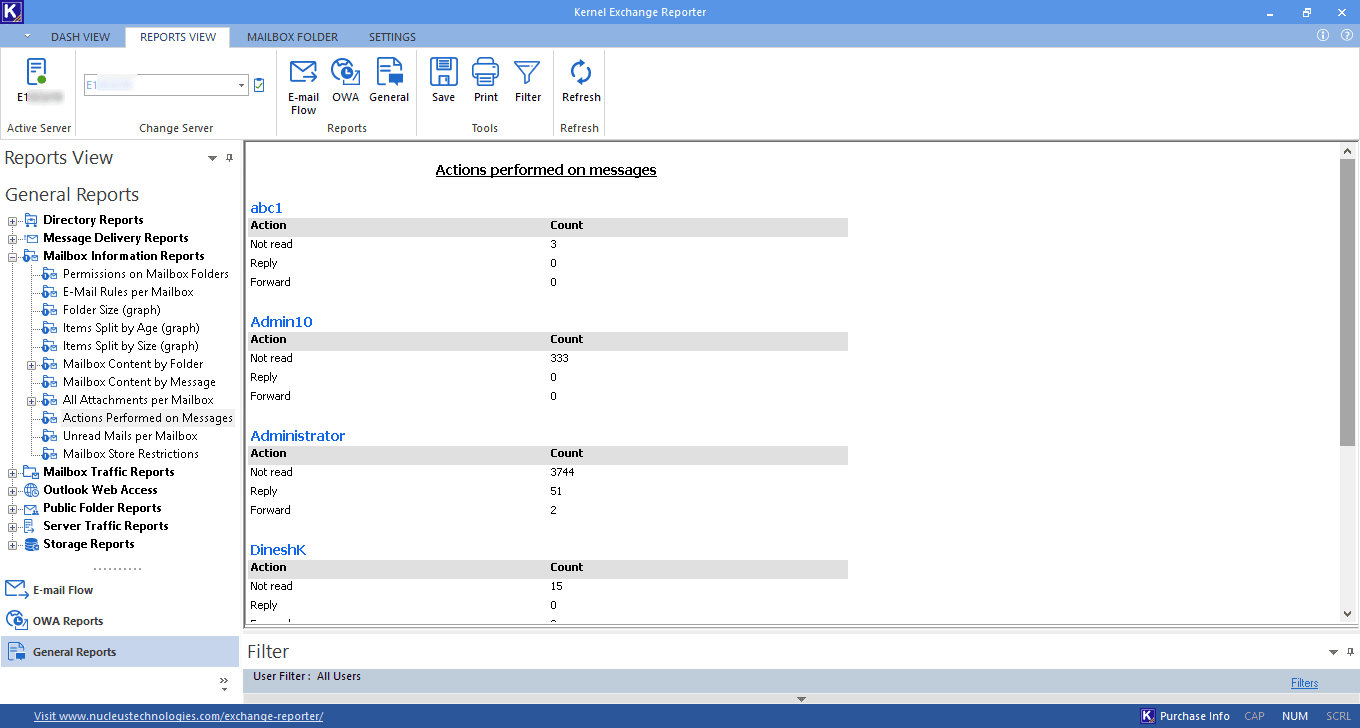The width and height of the screenshot is (1360, 728).
Task: Click the Administrator mailbox heading
Action: coord(298,436)
